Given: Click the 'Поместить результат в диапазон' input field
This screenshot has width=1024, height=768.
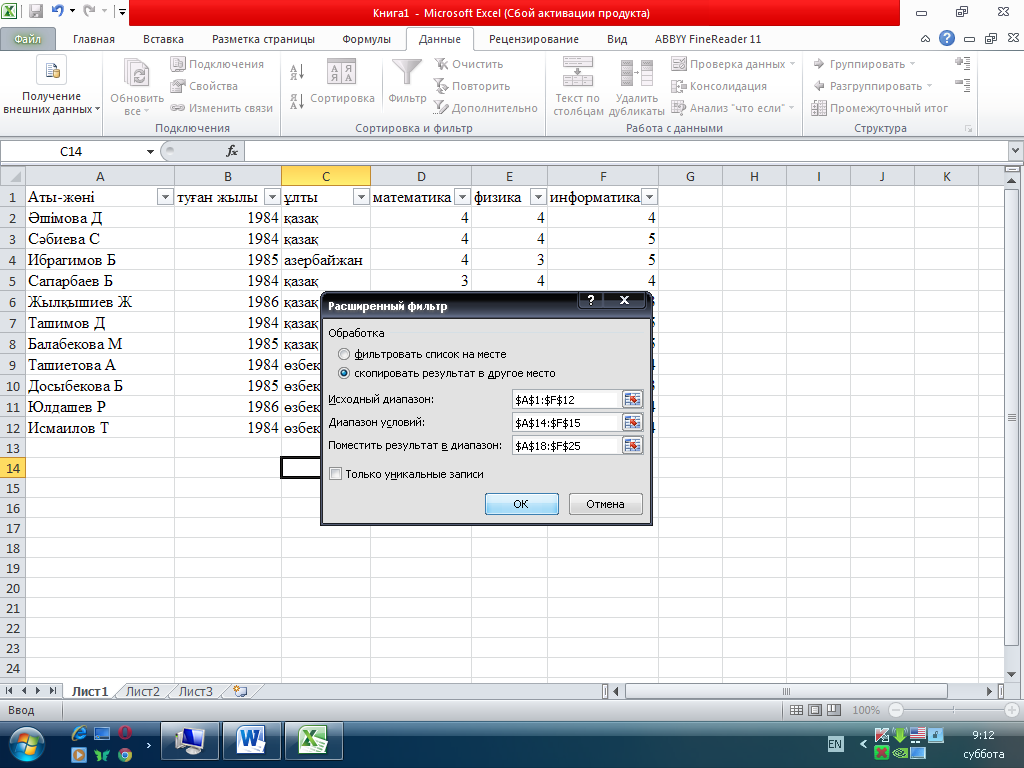Looking at the screenshot, I should [x=565, y=445].
